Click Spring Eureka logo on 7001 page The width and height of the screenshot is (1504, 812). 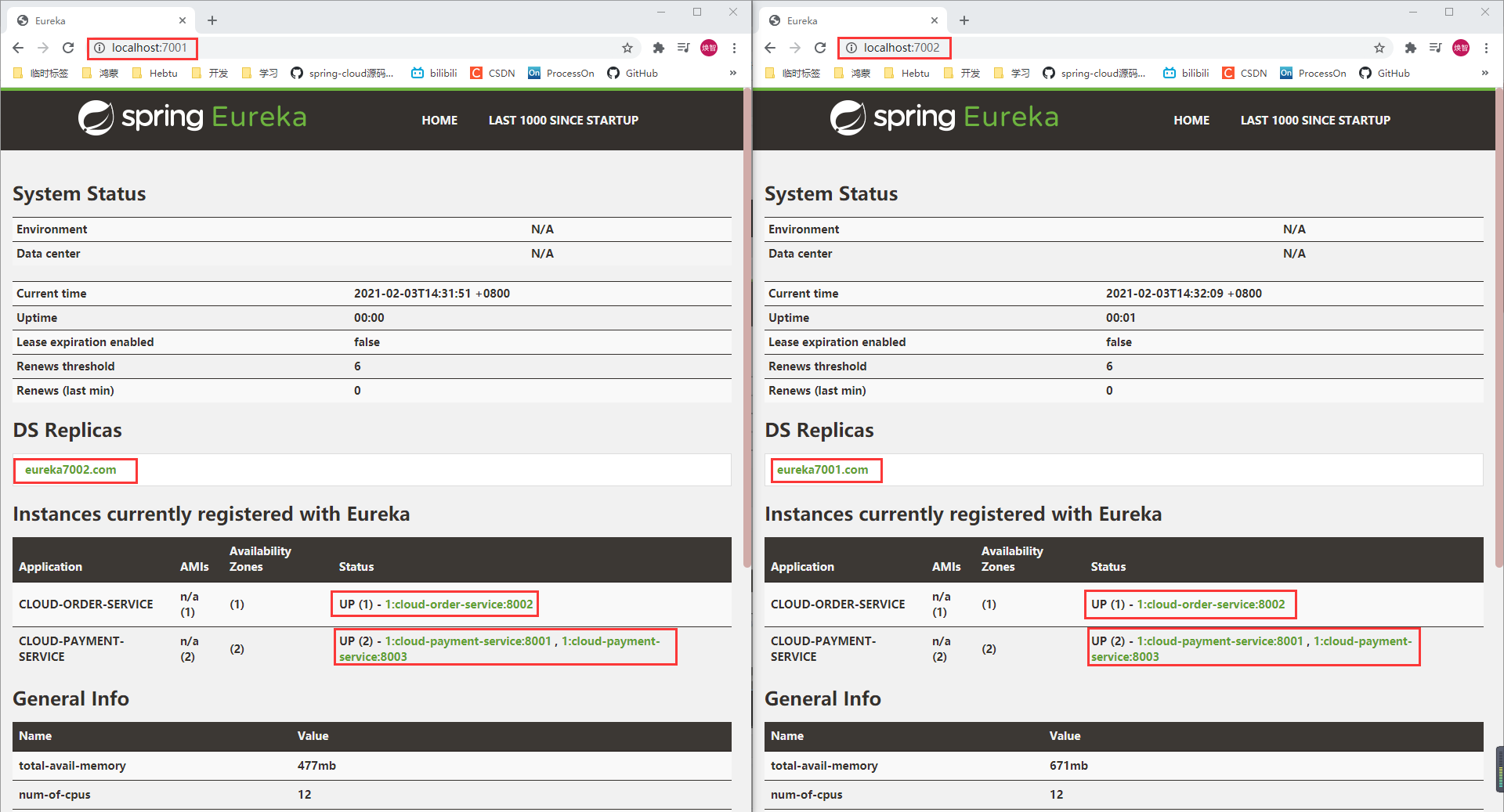(x=192, y=117)
